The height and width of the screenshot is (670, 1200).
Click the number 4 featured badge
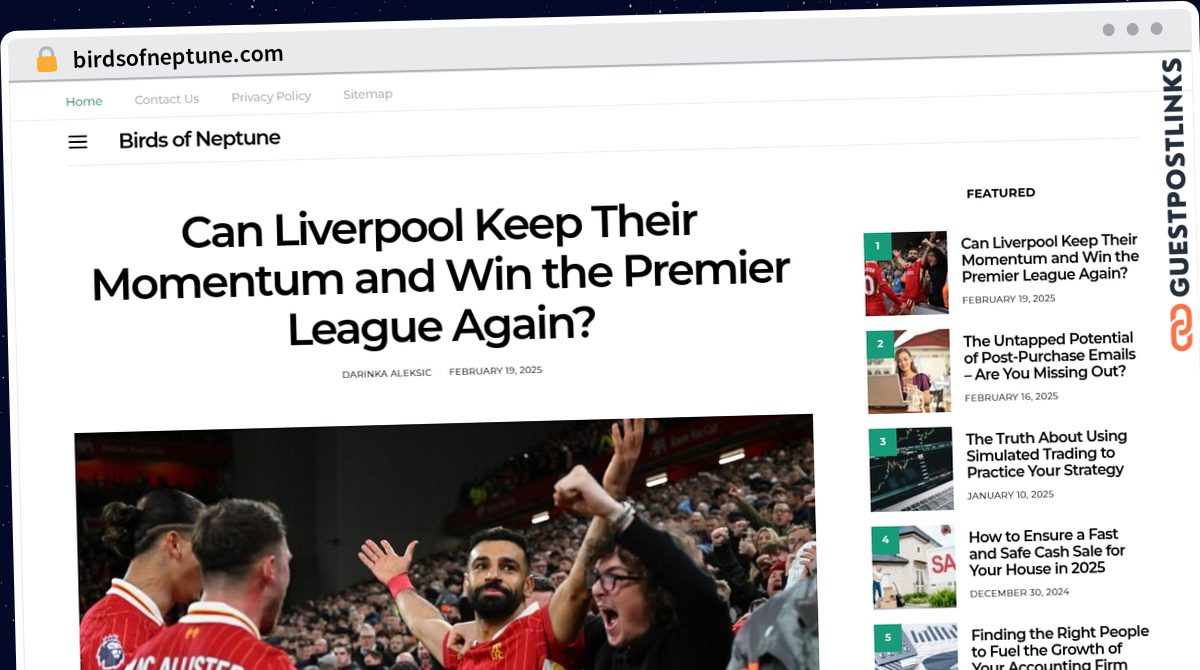point(885,539)
